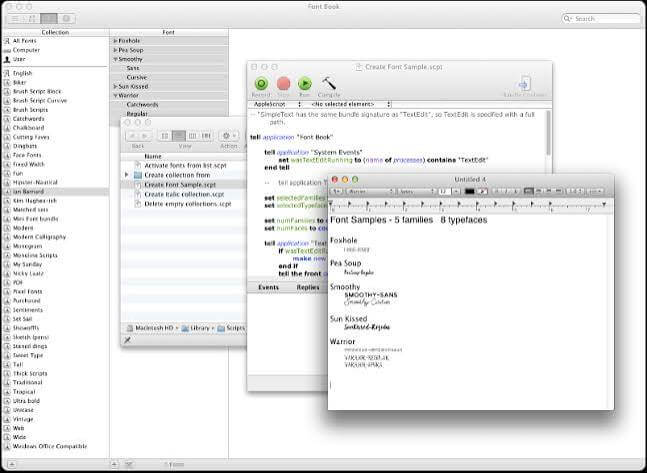647x473 pixels.
Task: Switch Finder to icon view
Action: pos(165,136)
